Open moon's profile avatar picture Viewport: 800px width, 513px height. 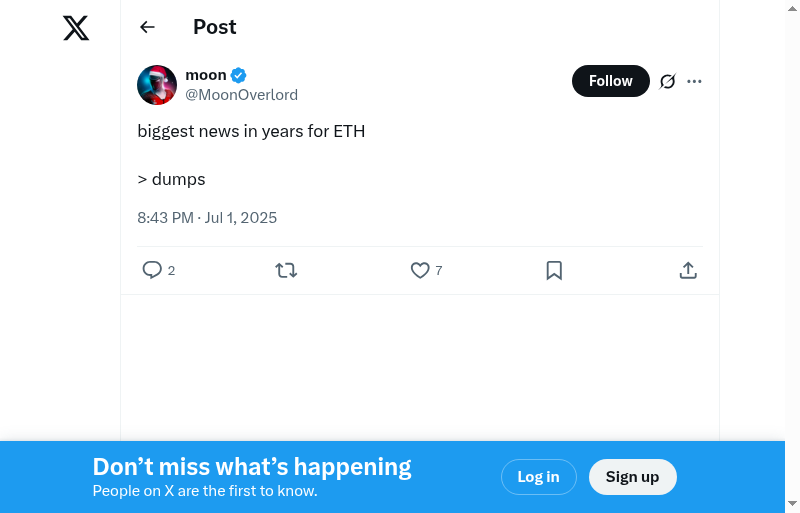(157, 85)
